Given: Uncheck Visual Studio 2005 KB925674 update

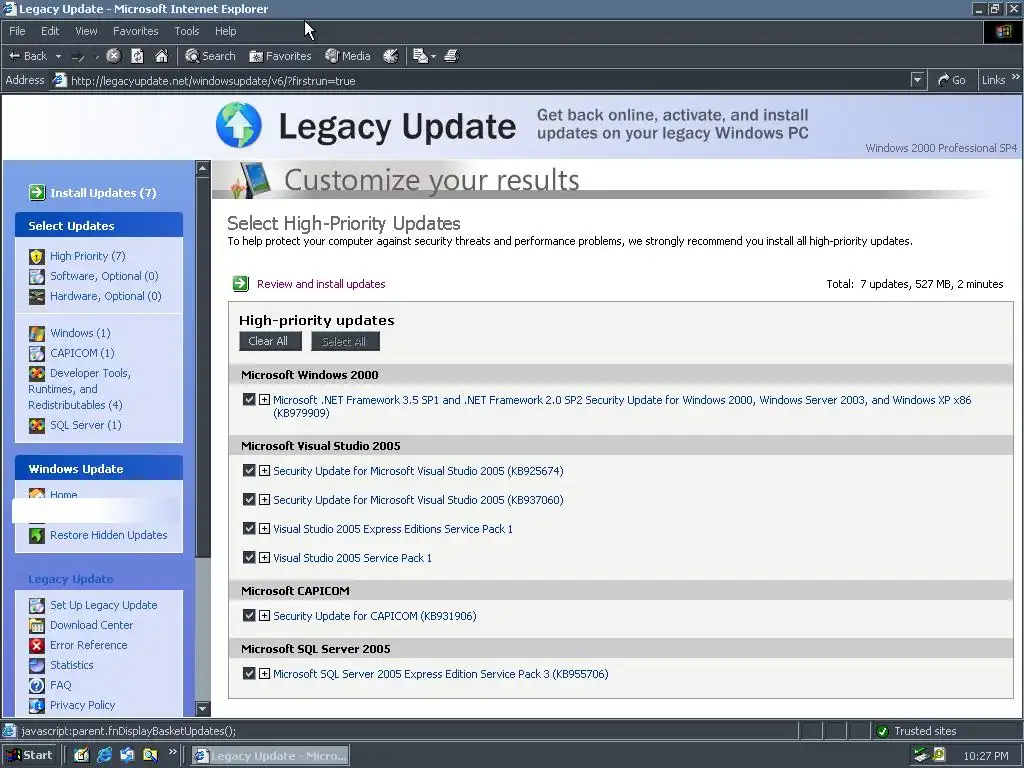Looking at the screenshot, I should click(x=249, y=470).
